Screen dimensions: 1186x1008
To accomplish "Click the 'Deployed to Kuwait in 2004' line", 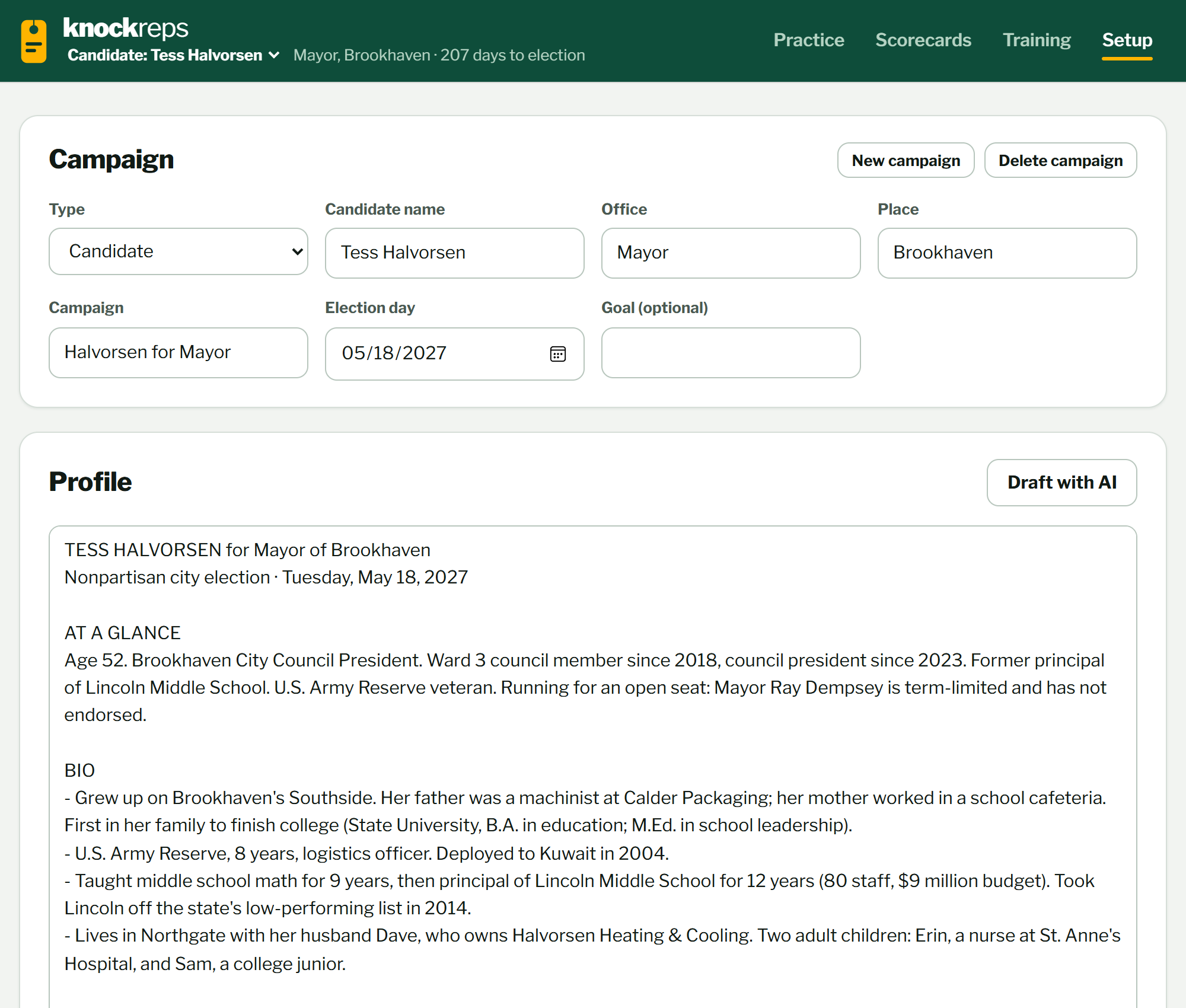I will (366, 853).
